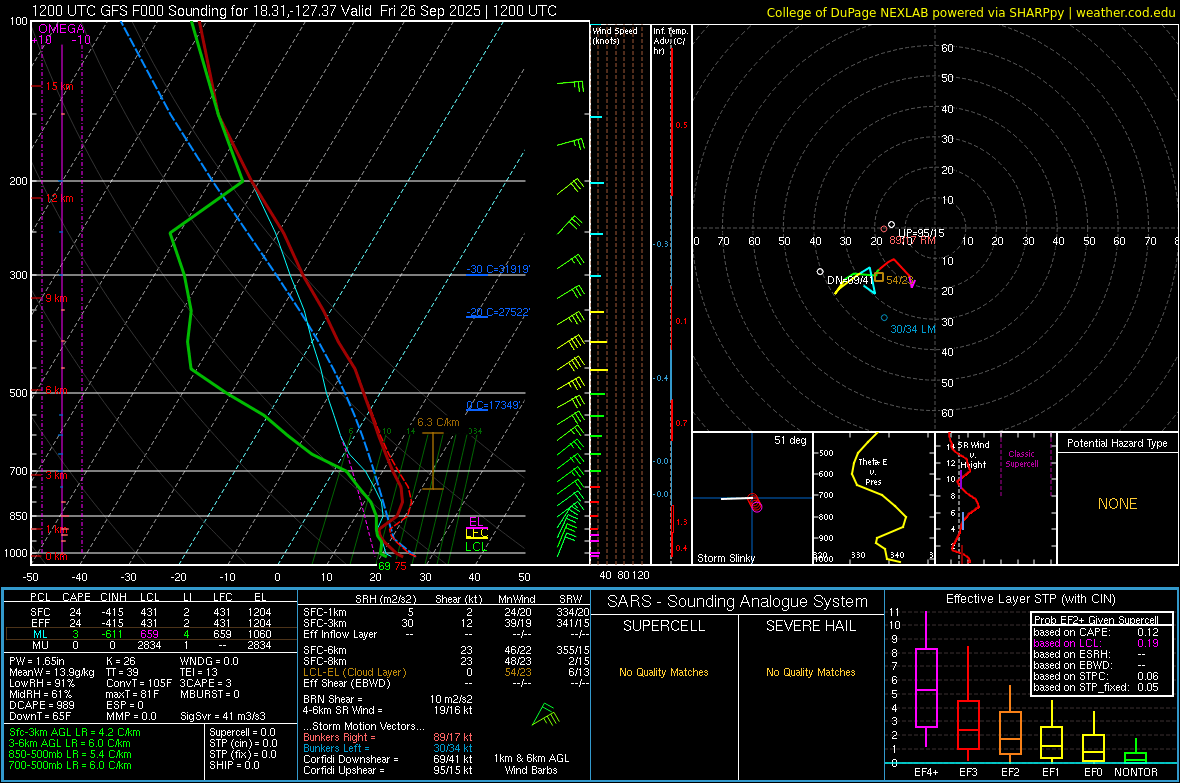Viewport: 1180px width, 783px height.
Task: Click the magenta EL label on skew-T
Action: [x=476, y=522]
